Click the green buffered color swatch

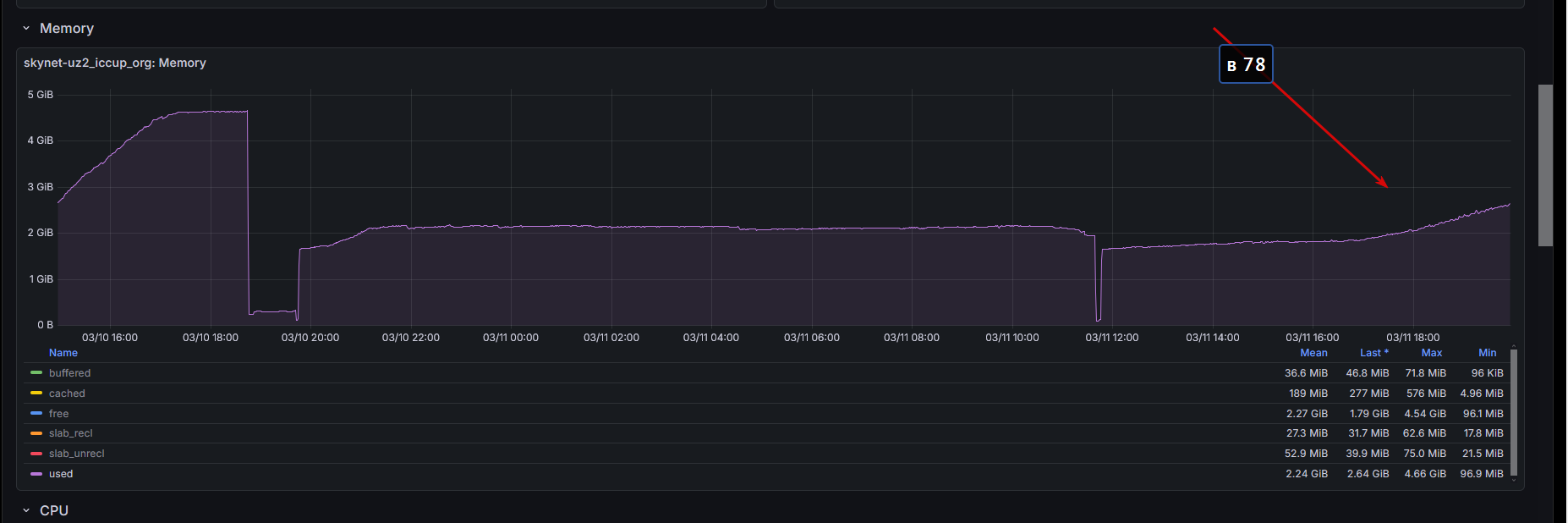click(x=36, y=372)
